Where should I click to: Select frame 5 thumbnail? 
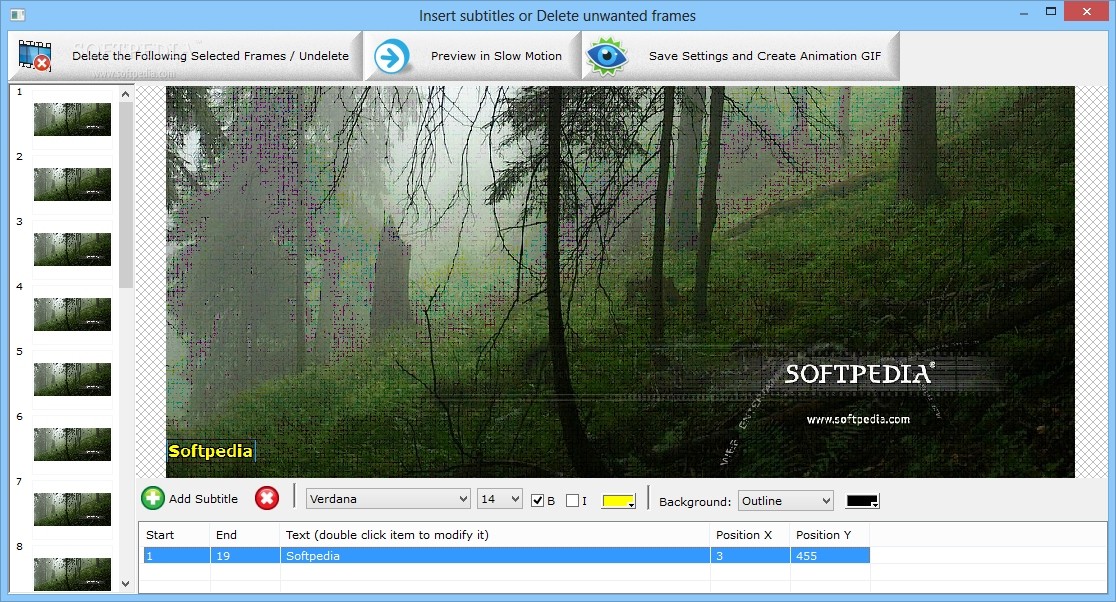coord(73,379)
